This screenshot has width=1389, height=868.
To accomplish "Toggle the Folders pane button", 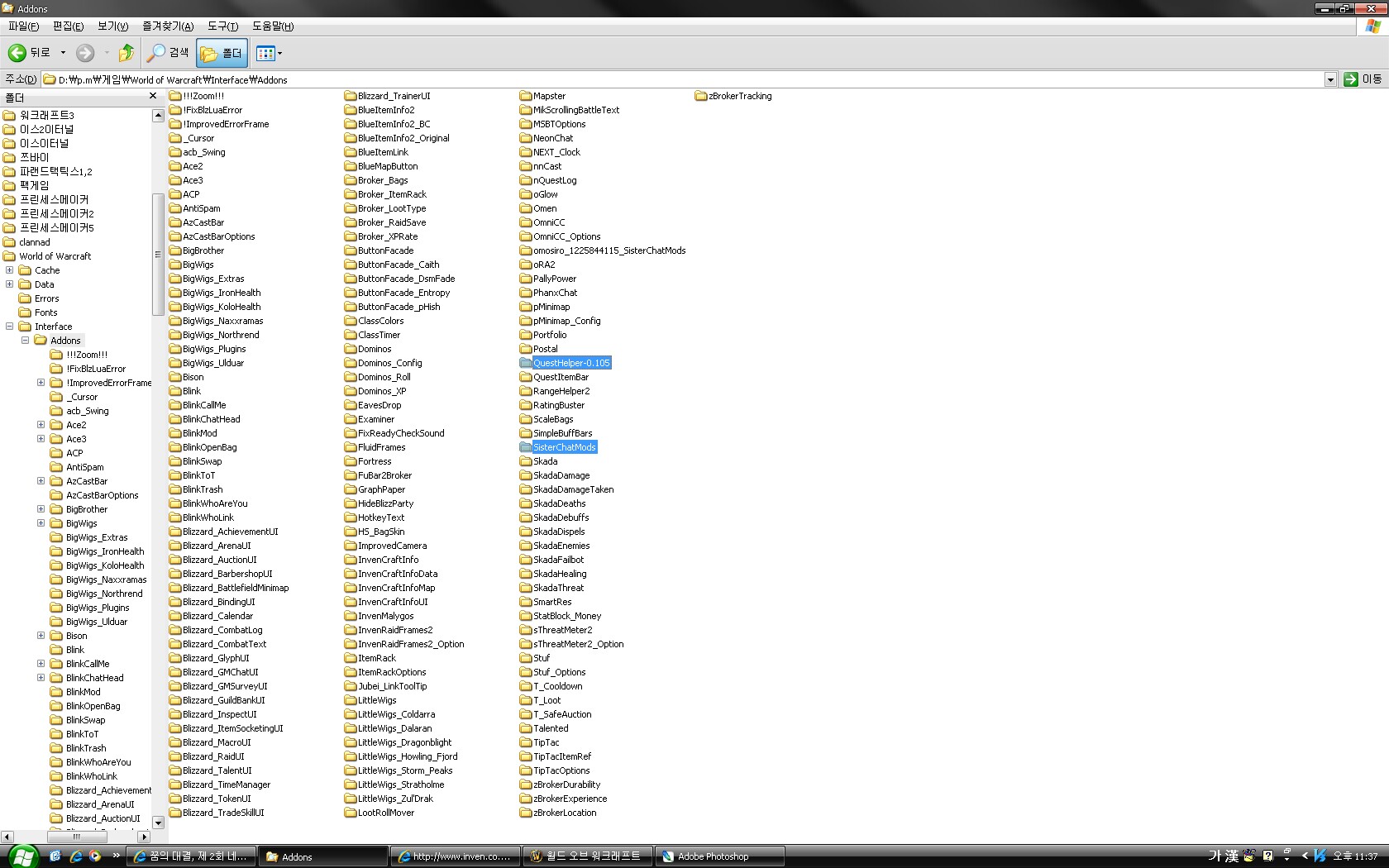I will pyautogui.click(x=222, y=53).
